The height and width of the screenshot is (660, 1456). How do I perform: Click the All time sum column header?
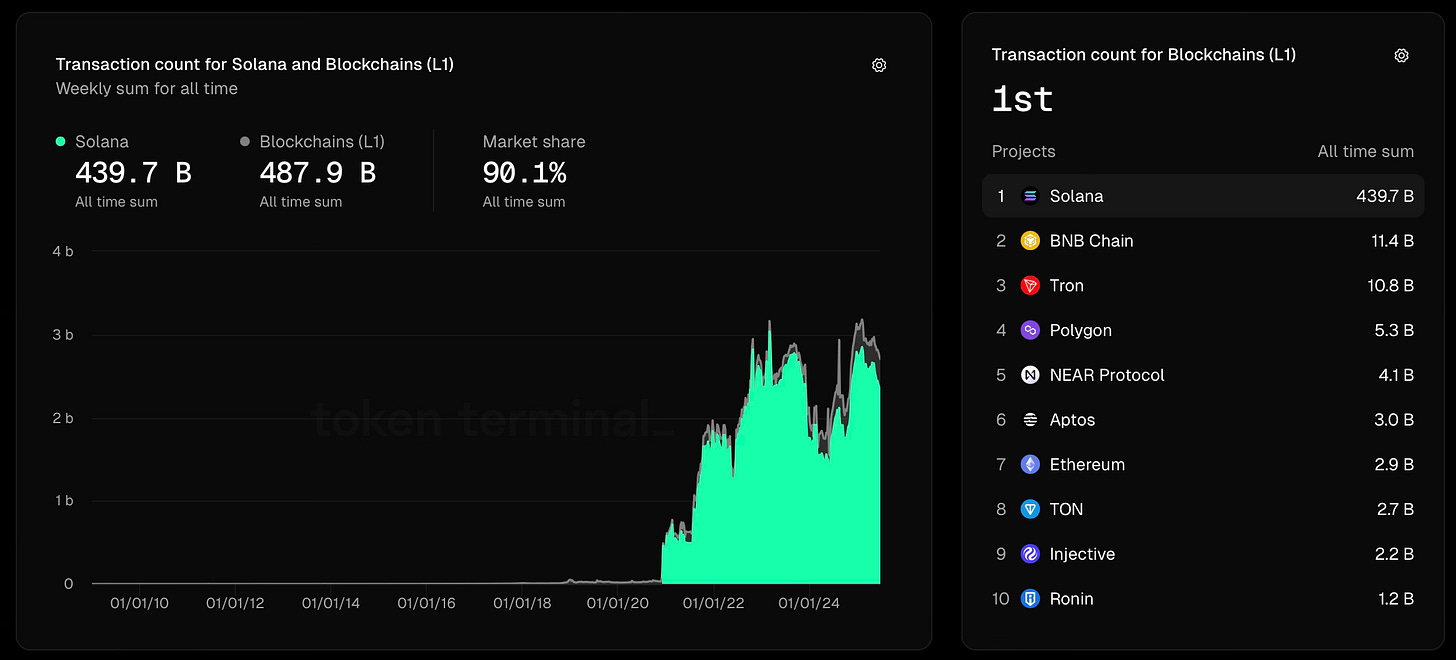1366,152
